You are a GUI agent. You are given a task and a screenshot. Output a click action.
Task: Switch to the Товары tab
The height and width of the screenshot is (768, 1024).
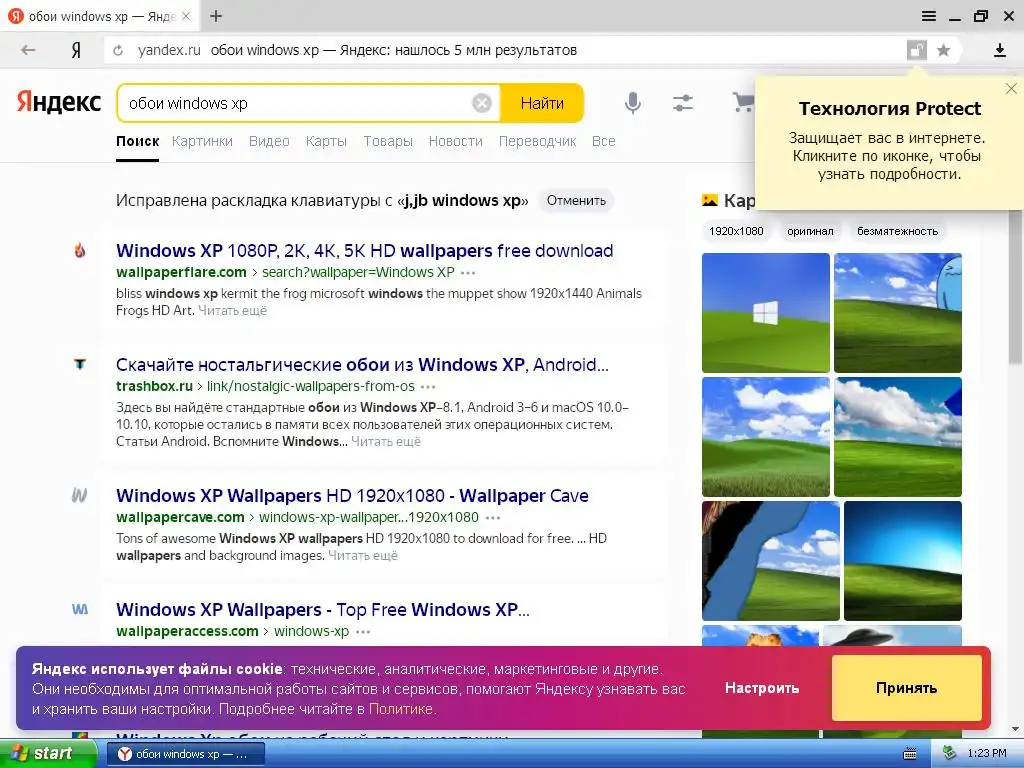[388, 141]
